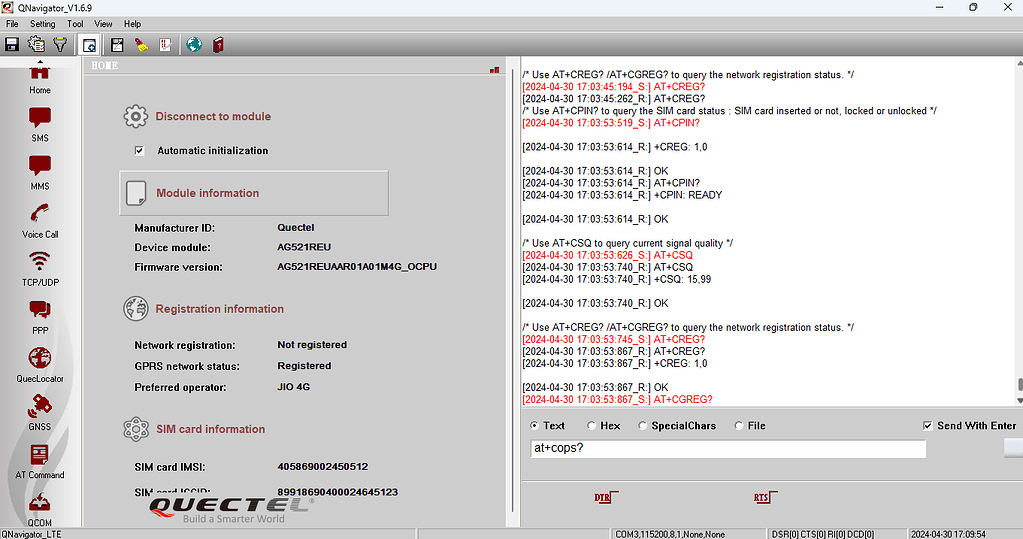
Task: Click the Not registered status value
Action: click(312, 345)
